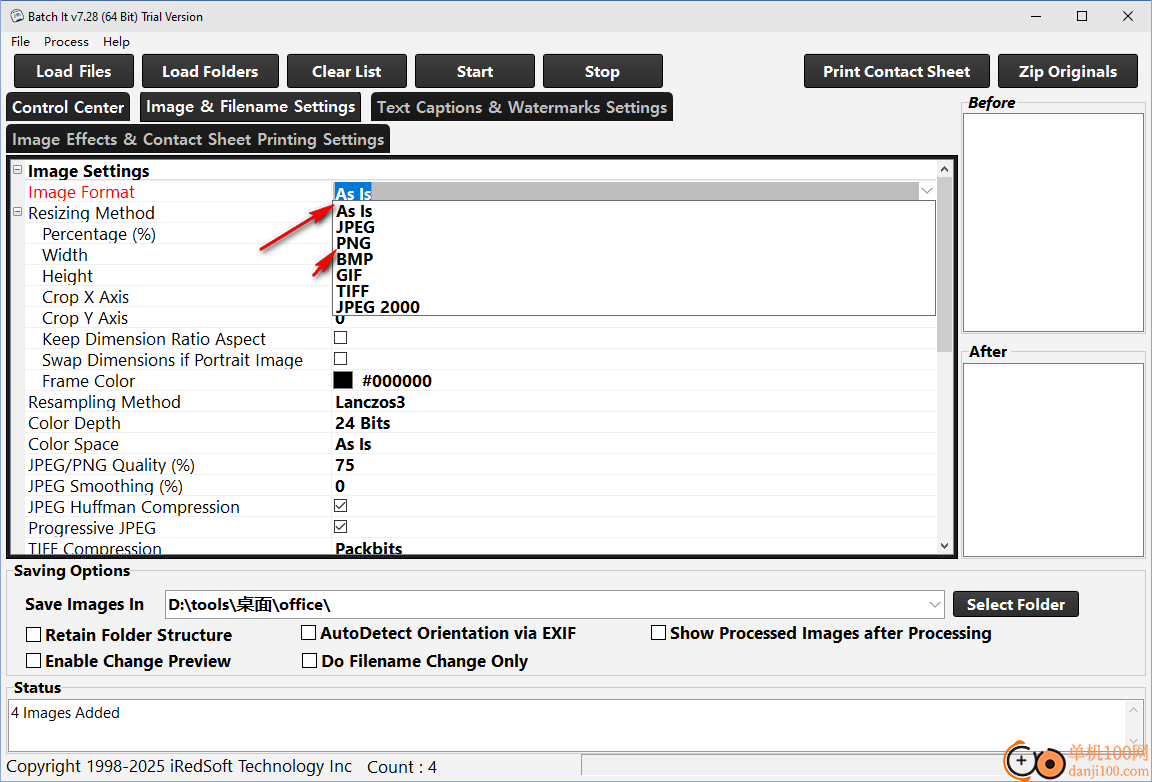Enable Show Processed Images after Processing
This screenshot has height=782, width=1152.
(x=658, y=633)
